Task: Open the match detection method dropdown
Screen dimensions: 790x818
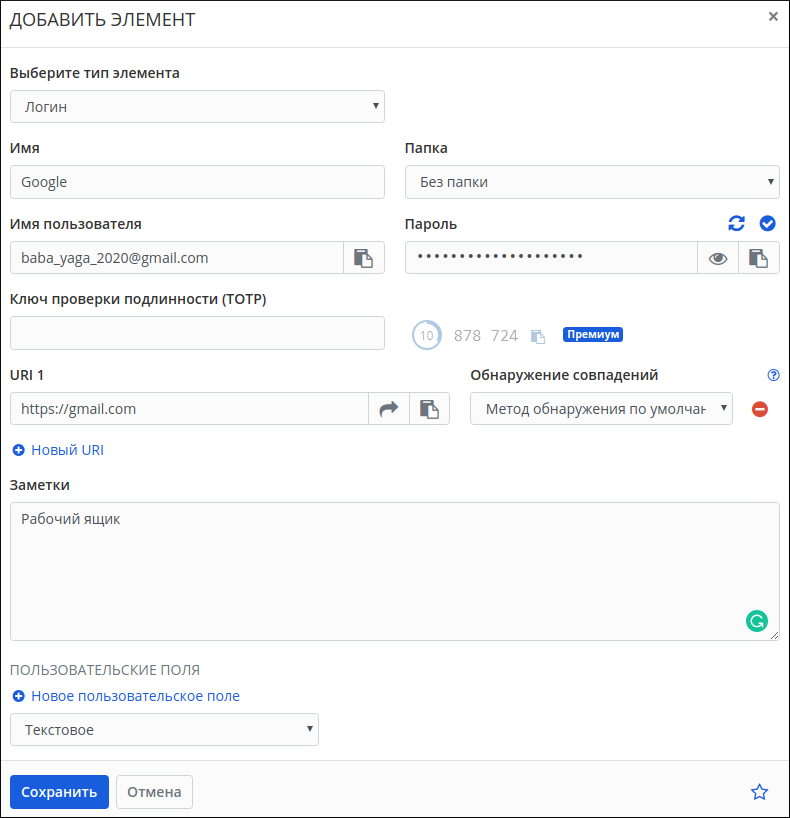Action: pyautogui.click(x=601, y=409)
